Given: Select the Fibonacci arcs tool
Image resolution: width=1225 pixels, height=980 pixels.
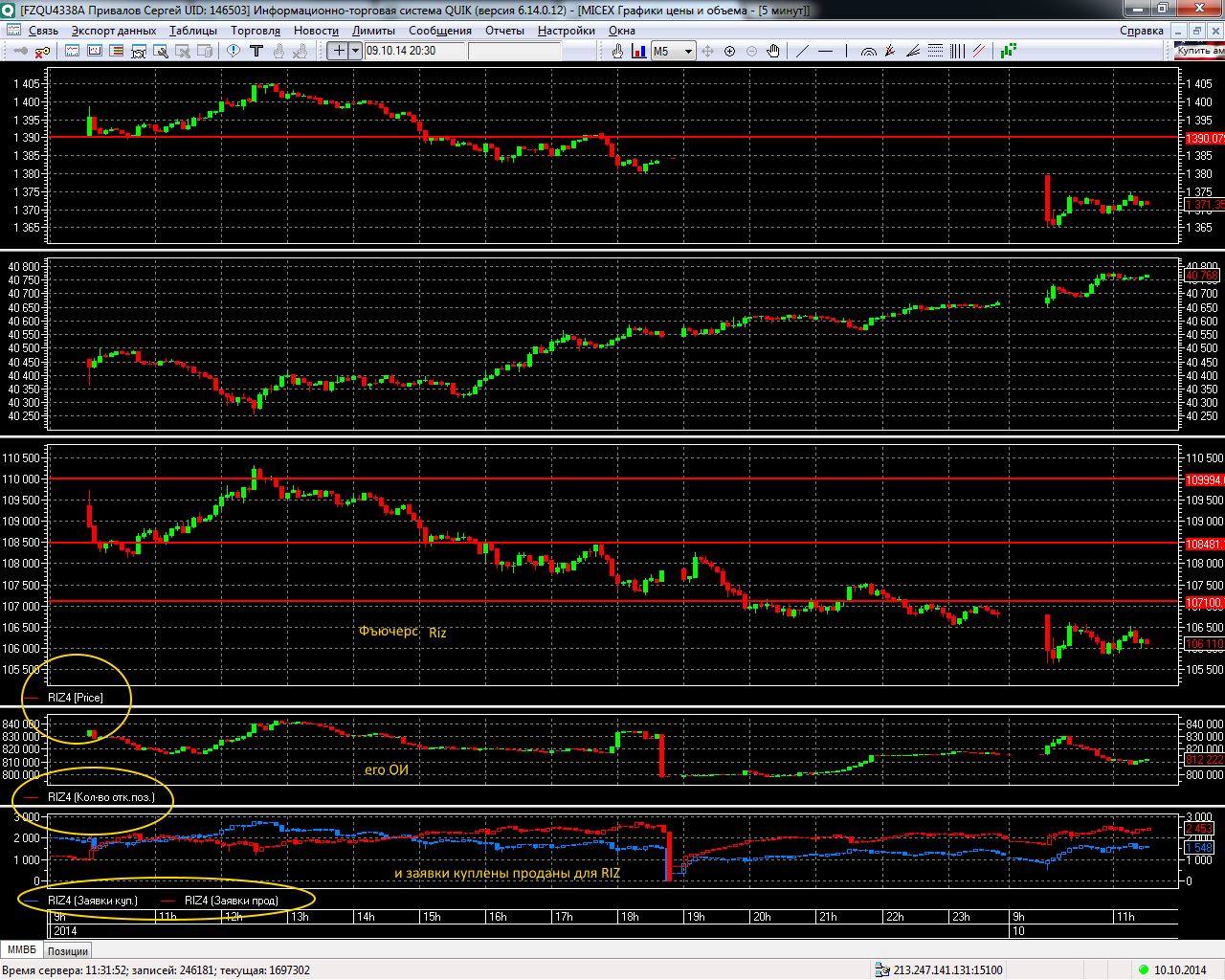Looking at the screenshot, I should (869, 51).
